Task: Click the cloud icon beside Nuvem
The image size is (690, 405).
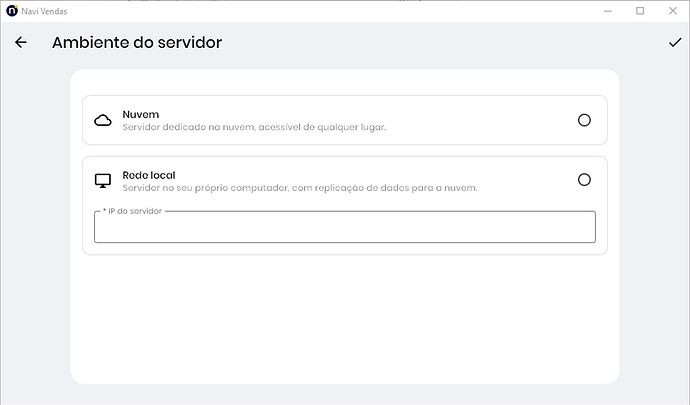Action: click(102, 121)
